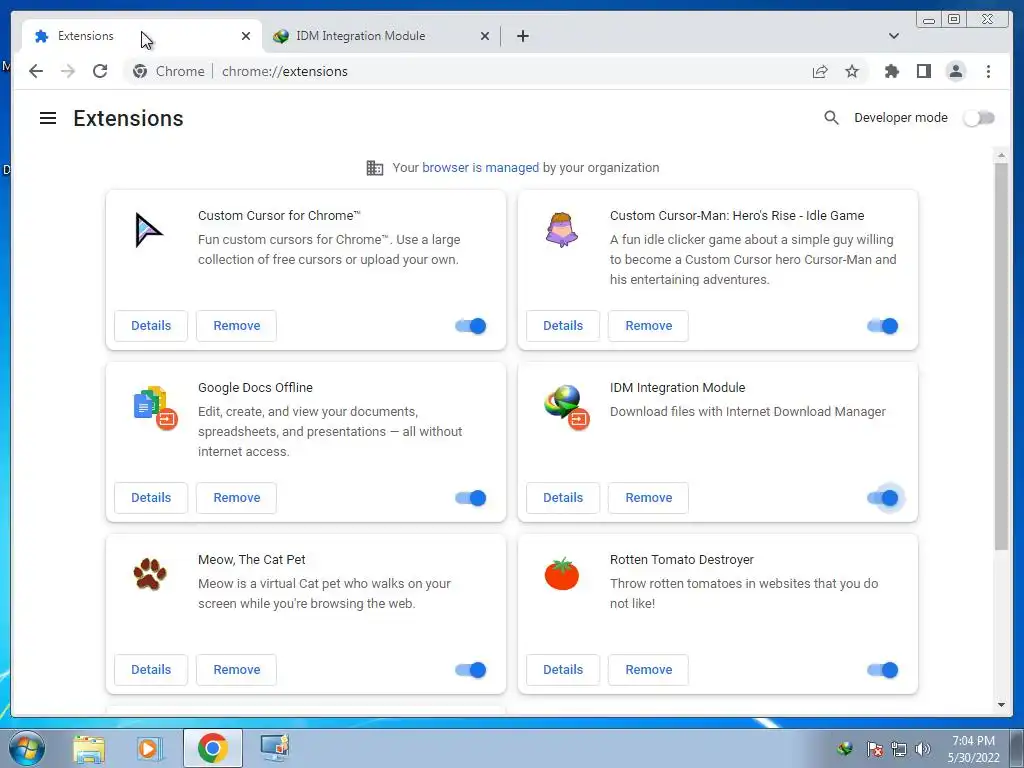
Task: Remove Meow, The Cat Pet
Action: (x=236, y=670)
